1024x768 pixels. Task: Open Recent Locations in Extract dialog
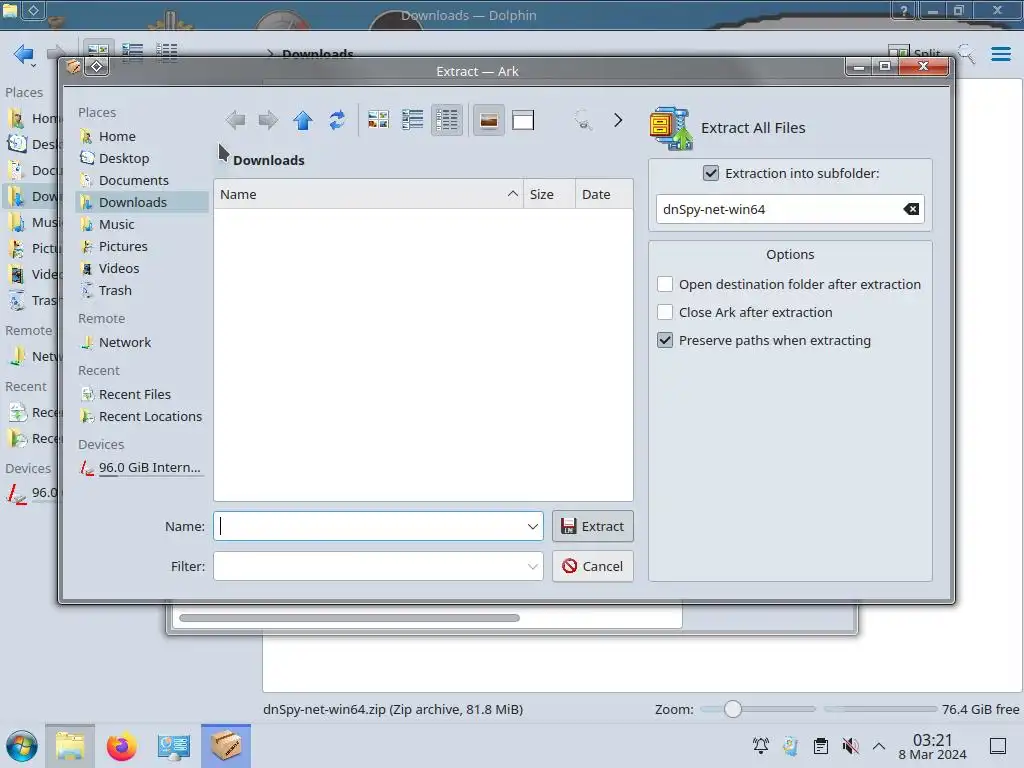pos(141,417)
